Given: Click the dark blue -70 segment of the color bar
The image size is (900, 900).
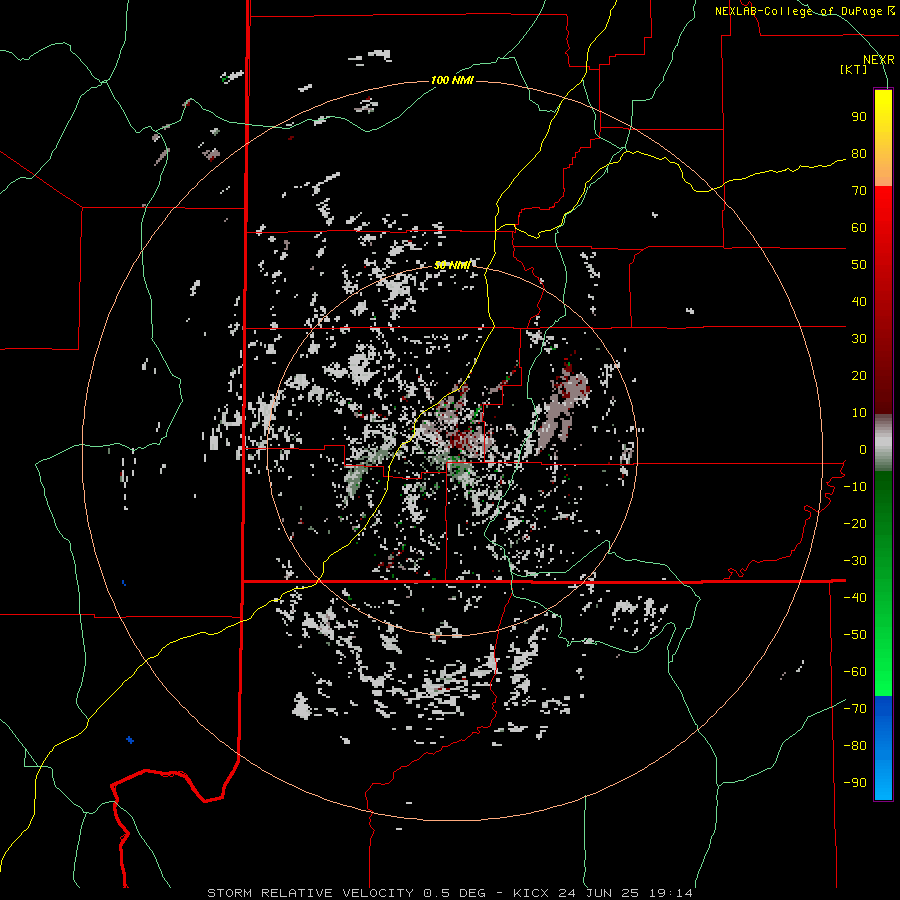Looking at the screenshot, I should 883,712.
